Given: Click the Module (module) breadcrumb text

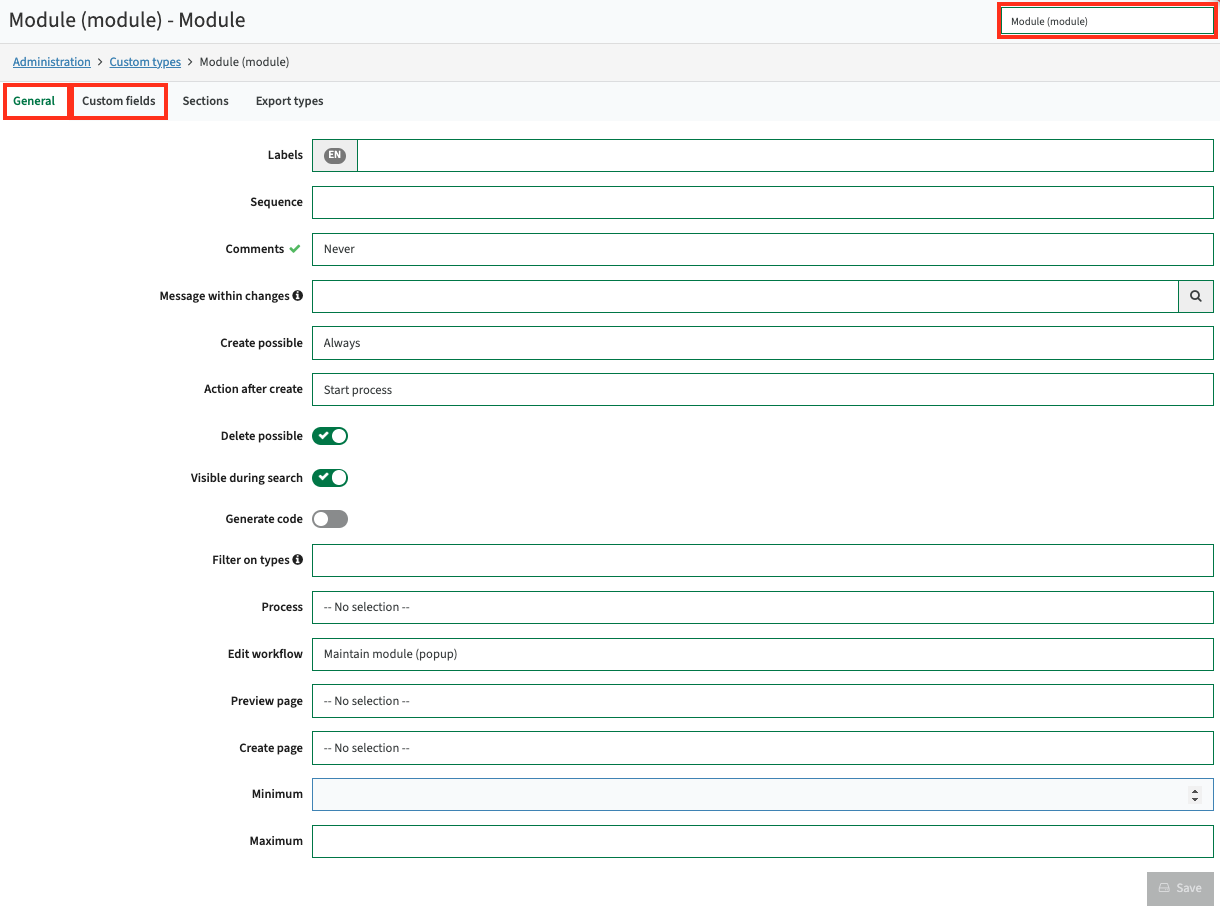Looking at the screenshot, I should [245, 62].
